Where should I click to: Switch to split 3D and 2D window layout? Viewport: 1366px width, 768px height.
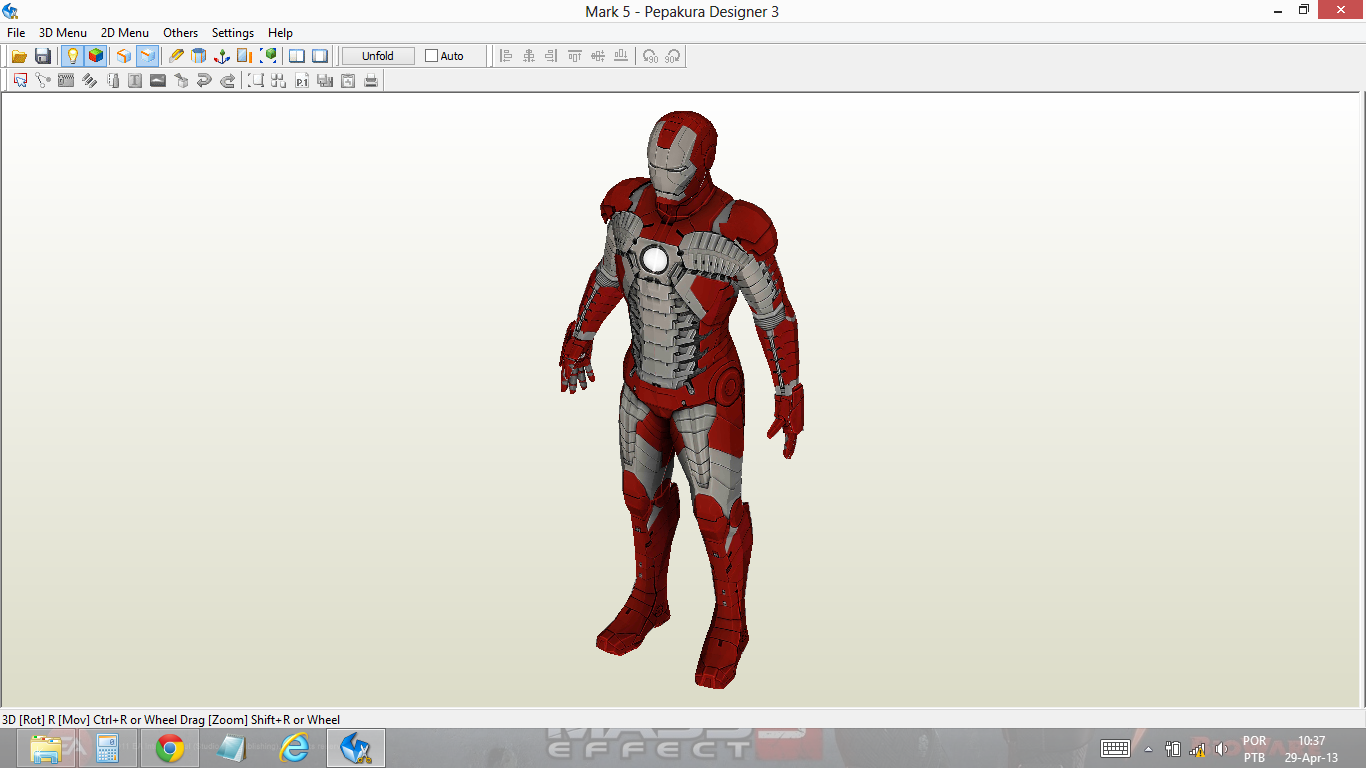297,56
